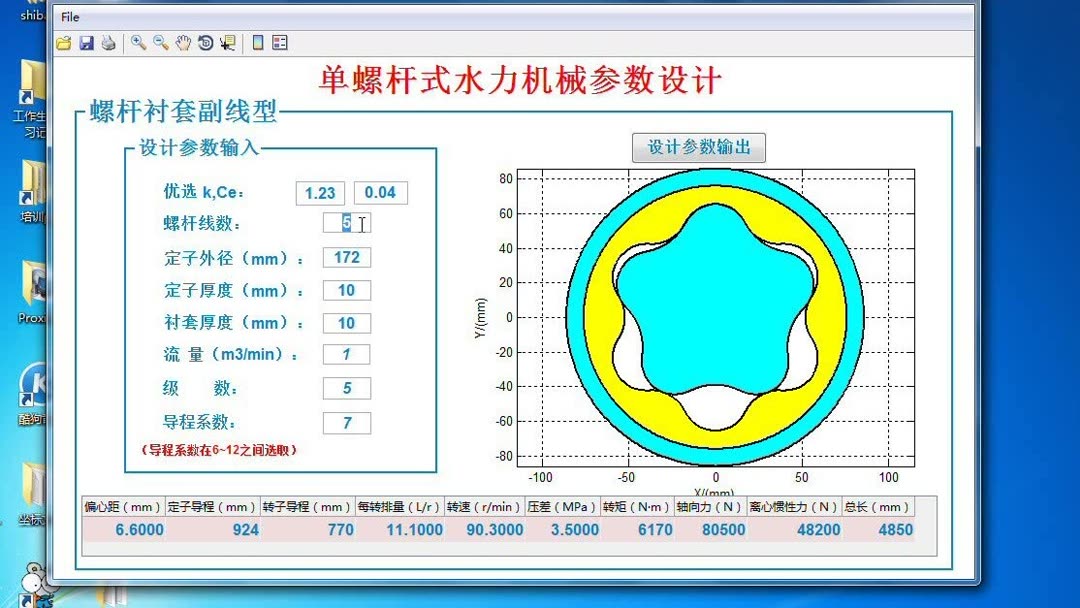1080x608 pixels.
Task: Click the Save figure icon
Action: tap(87, 42)
